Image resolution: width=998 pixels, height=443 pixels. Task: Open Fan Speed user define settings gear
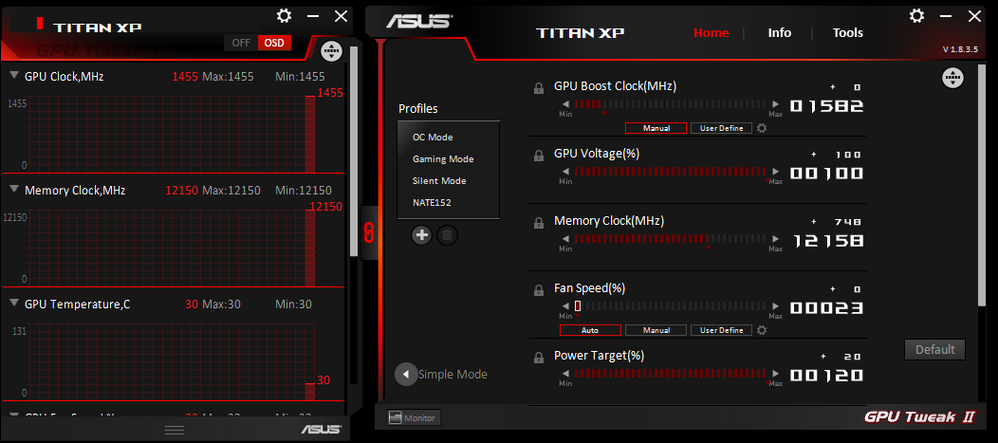[x=761, y=330]
